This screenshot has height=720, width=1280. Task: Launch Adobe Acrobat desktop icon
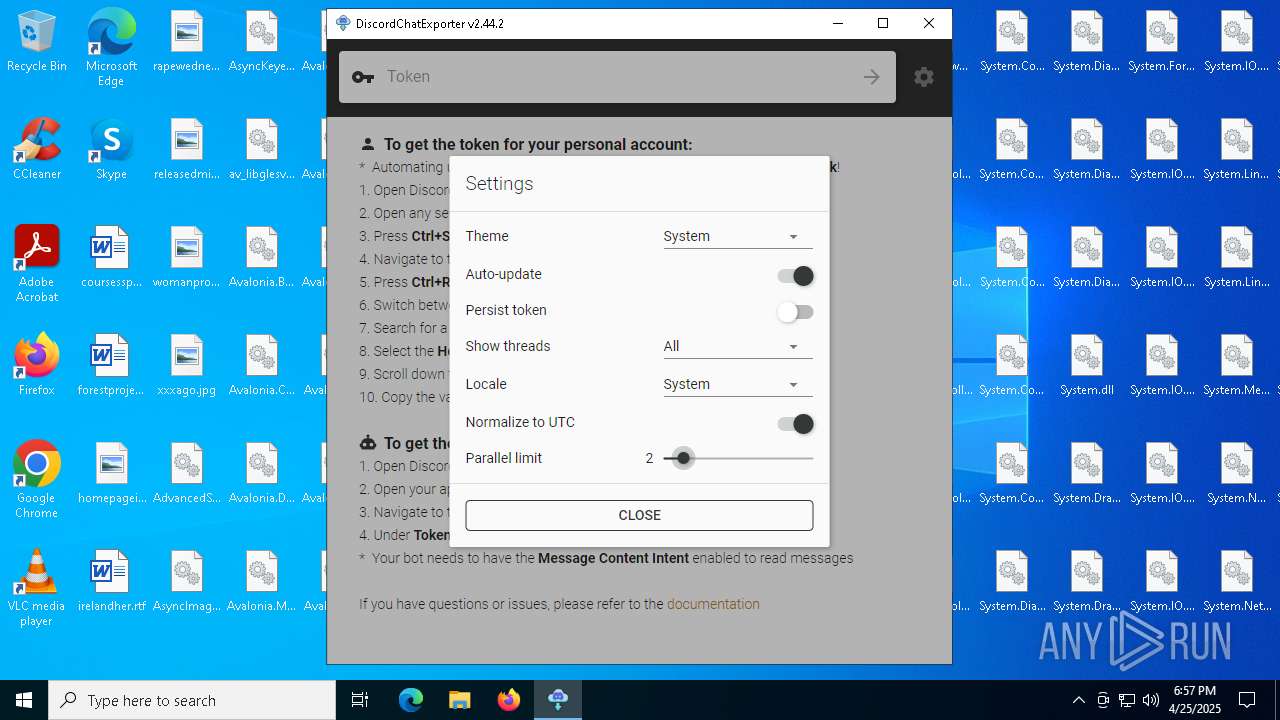tap(37, 264)
